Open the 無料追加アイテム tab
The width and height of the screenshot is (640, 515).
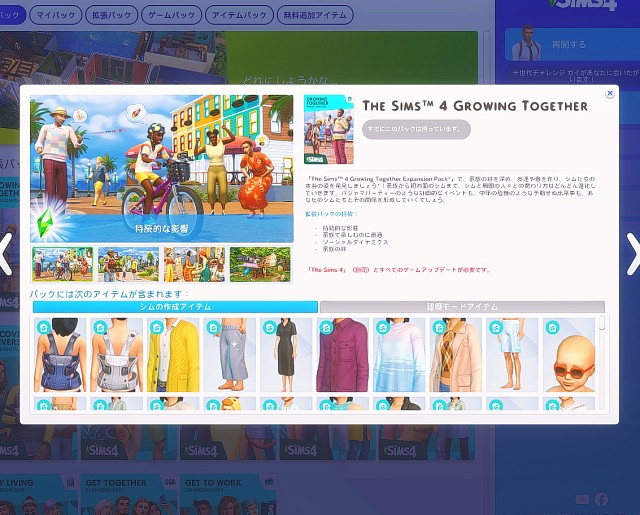[315, 15]
